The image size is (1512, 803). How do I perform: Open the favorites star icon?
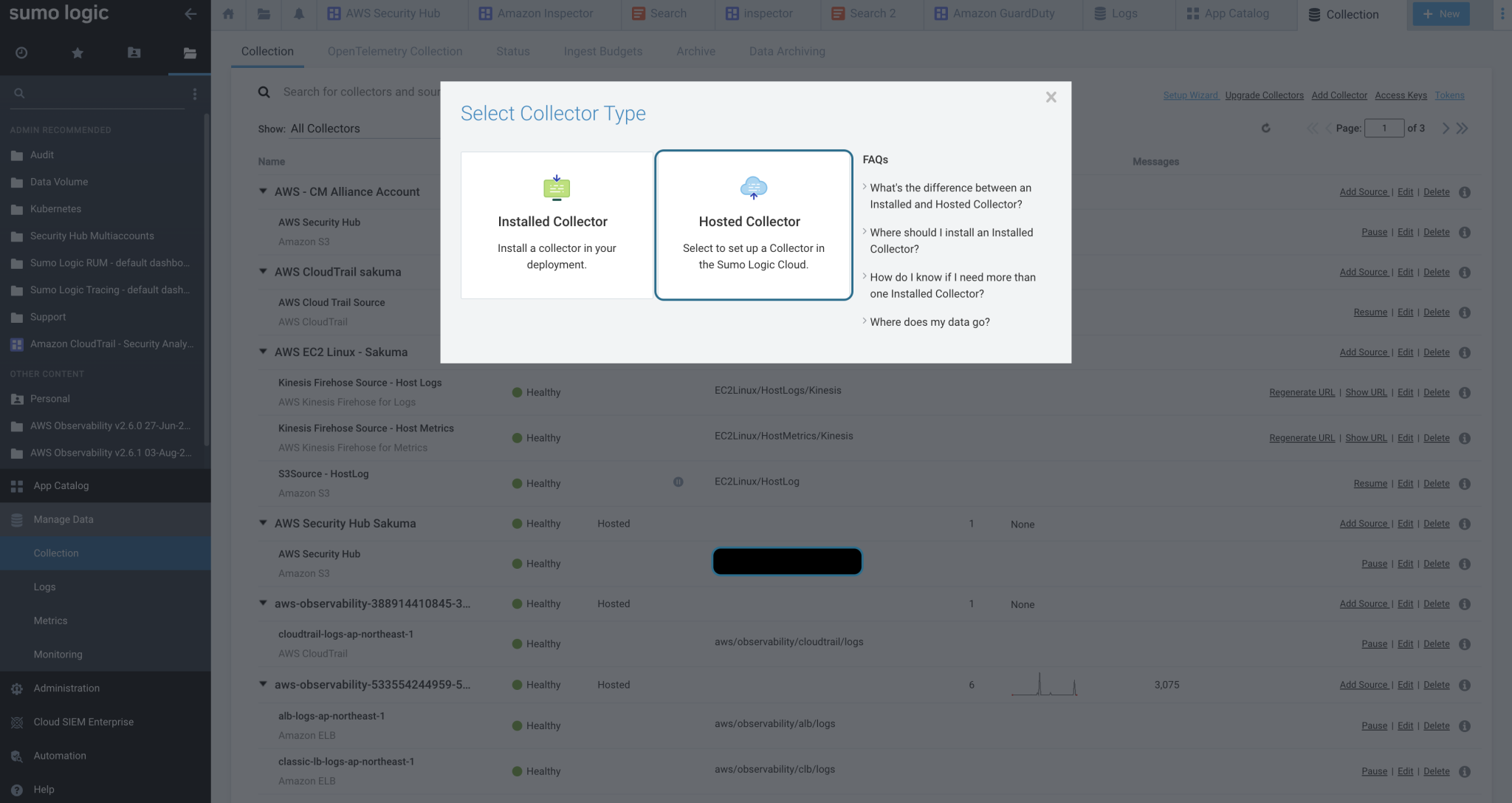(x=77, y=53)
